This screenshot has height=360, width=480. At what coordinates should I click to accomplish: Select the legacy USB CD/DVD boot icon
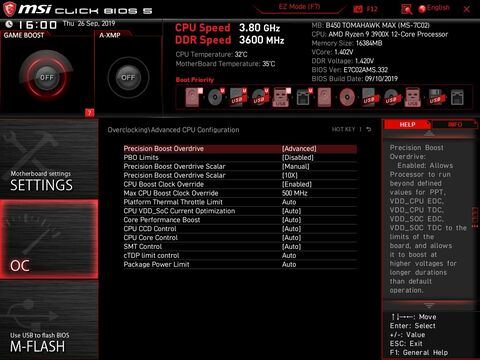pyautogui.click(x=391, y=97)
